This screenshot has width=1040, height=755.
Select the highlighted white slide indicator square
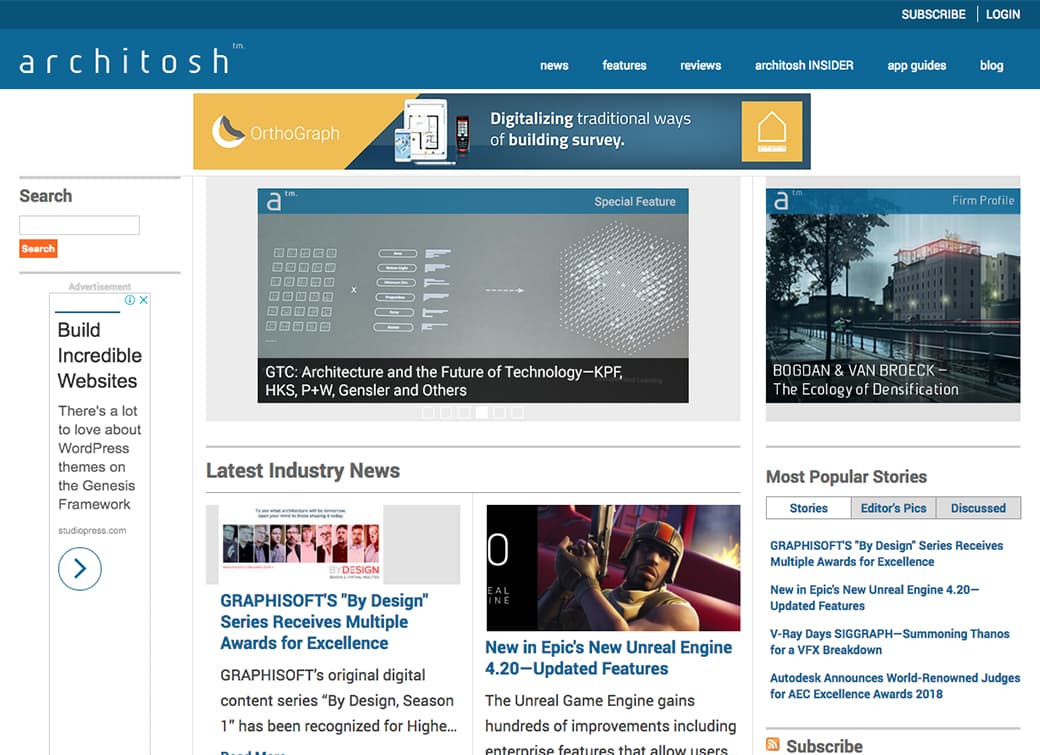(482, 413)
